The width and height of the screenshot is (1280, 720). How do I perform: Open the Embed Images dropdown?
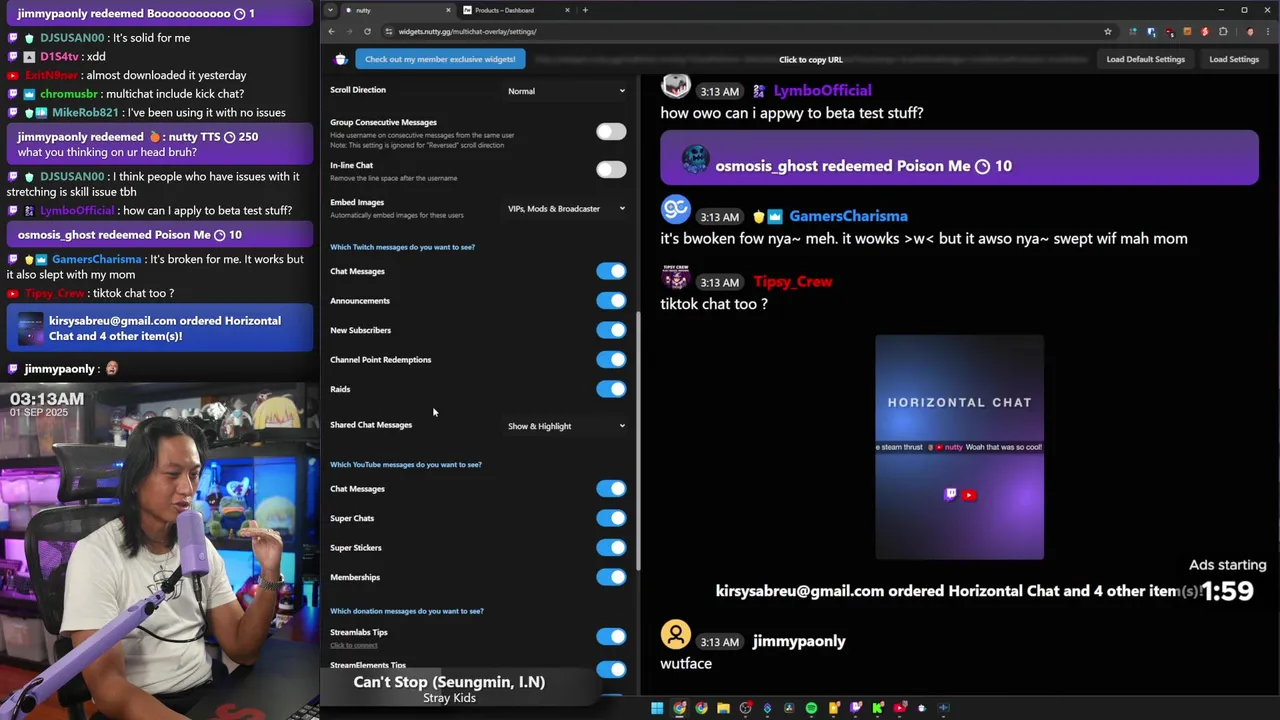[x=566, y=209]
